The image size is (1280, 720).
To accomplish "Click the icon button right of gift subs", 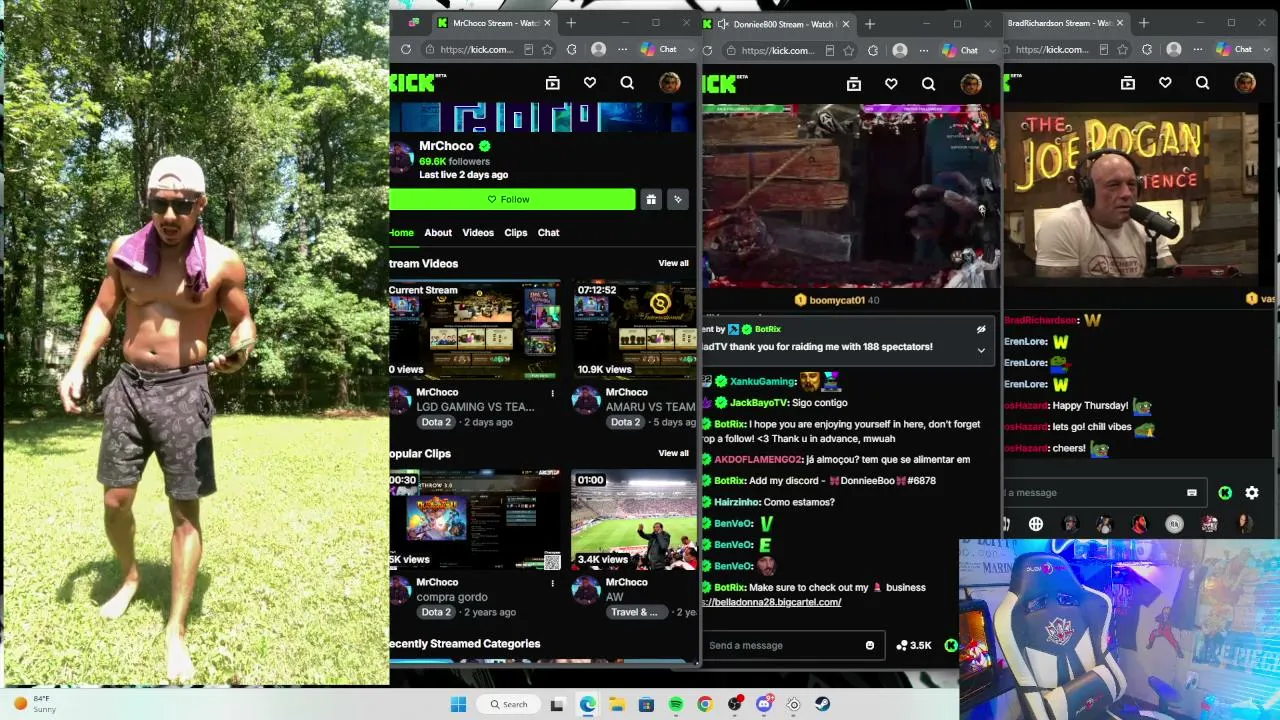I will (x=678, y=199).
